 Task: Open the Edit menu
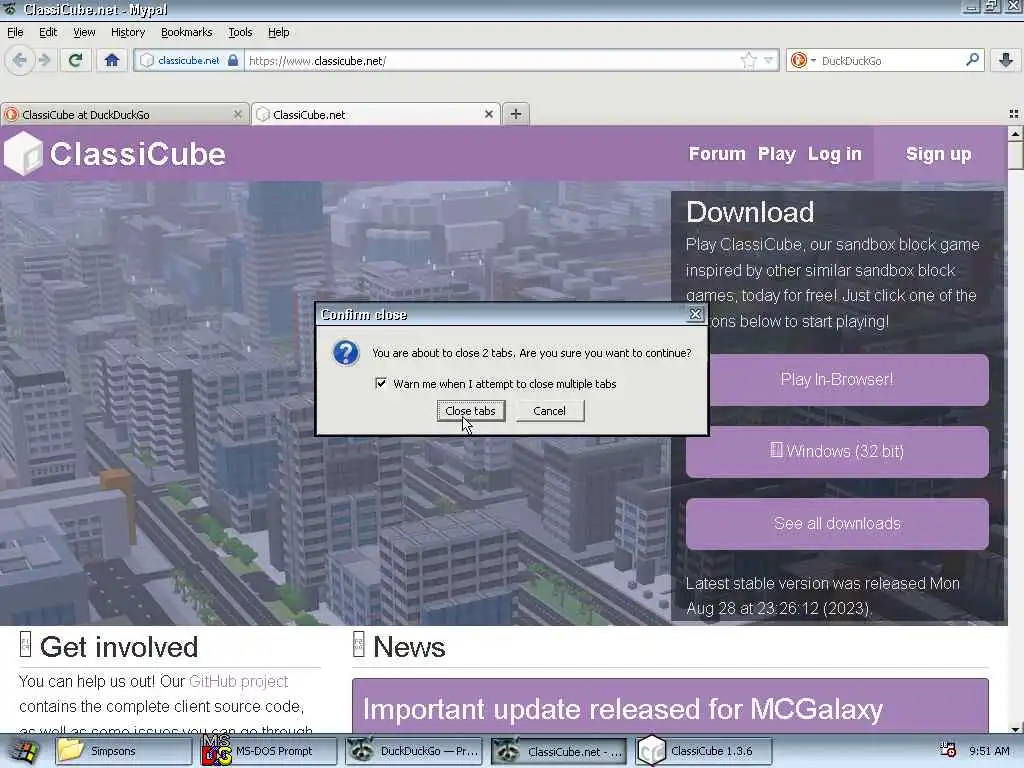(48, 32)
